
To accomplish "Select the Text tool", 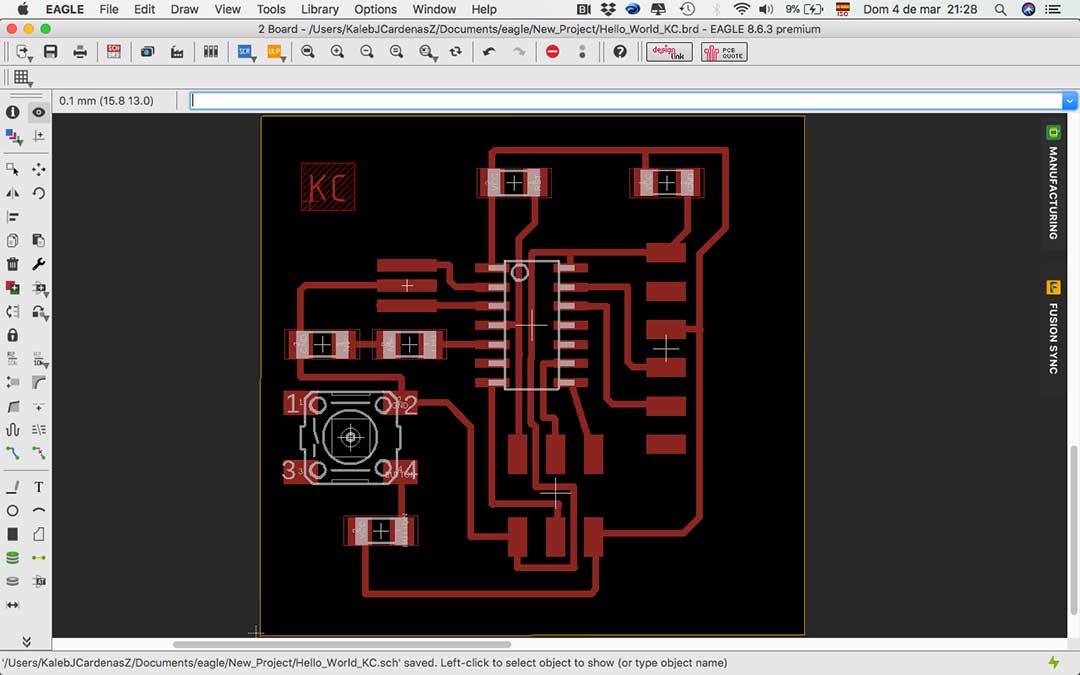I will pyautogui.click(x=39, y=487).
